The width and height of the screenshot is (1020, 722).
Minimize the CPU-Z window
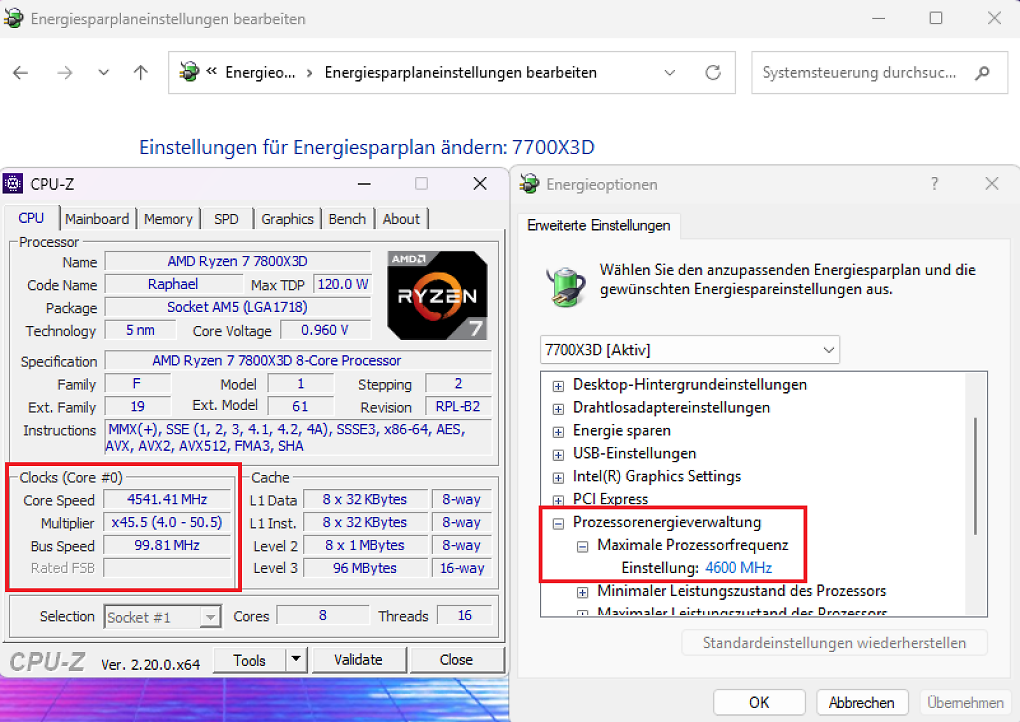click(x=364, y=184)
